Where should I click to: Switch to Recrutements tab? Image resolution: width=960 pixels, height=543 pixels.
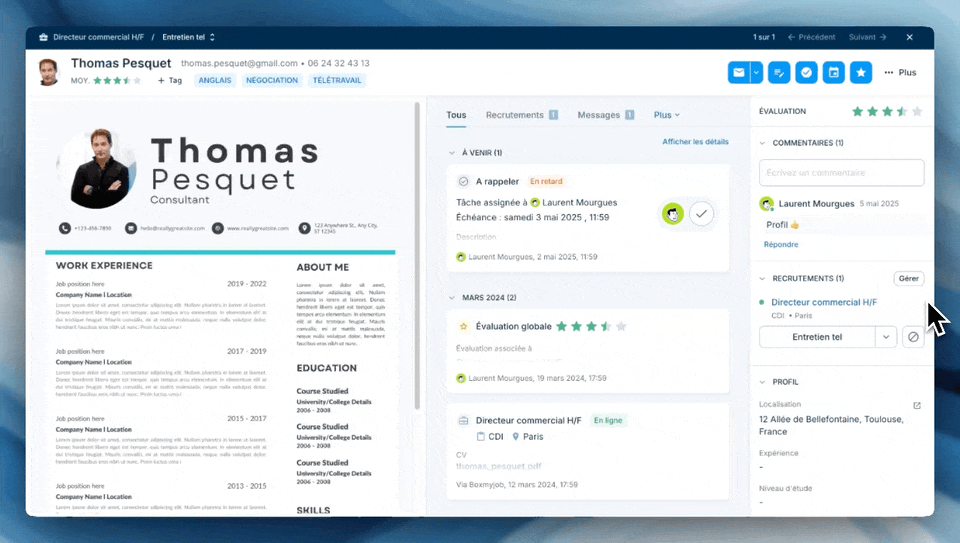coord(522,115)
